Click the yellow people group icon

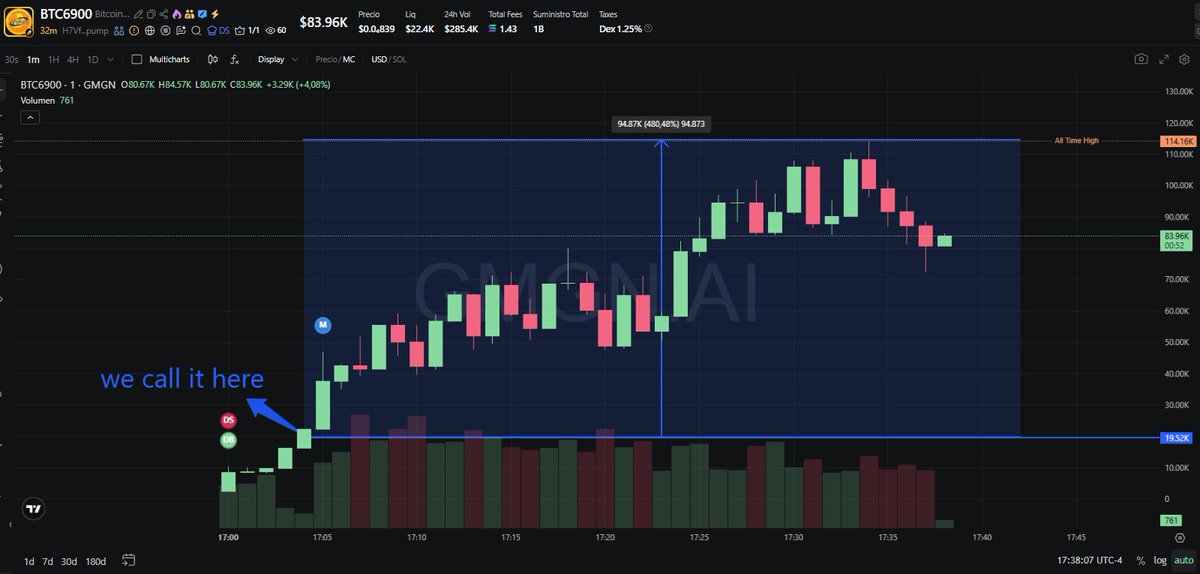click(x=189, y=14)
